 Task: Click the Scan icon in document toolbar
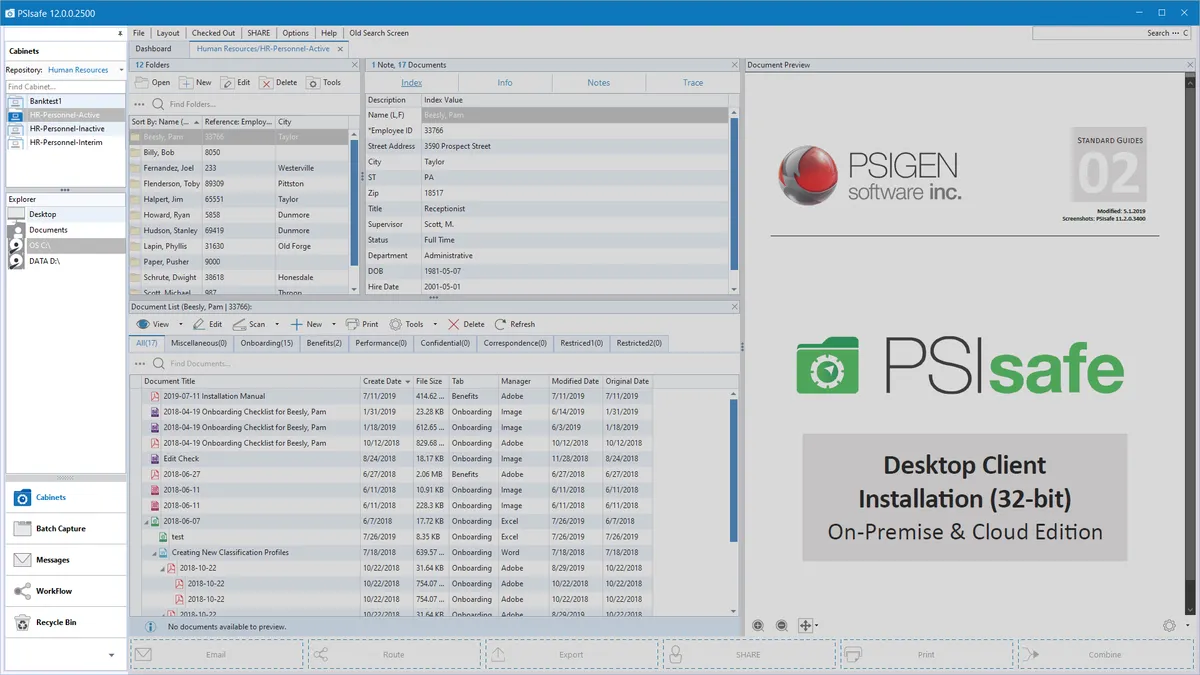point(240,324)
